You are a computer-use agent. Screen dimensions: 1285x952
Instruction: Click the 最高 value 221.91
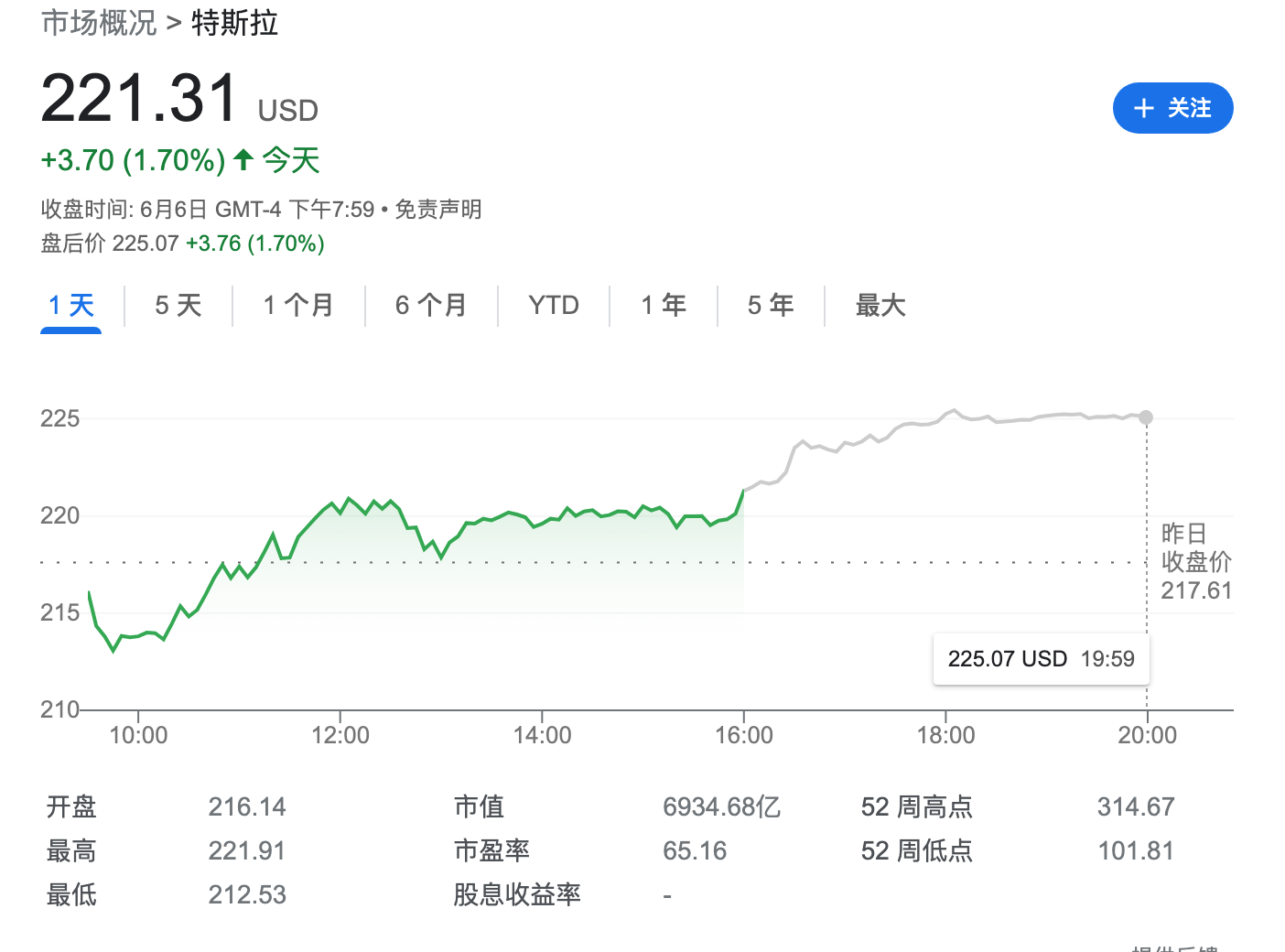pos(247,851)
